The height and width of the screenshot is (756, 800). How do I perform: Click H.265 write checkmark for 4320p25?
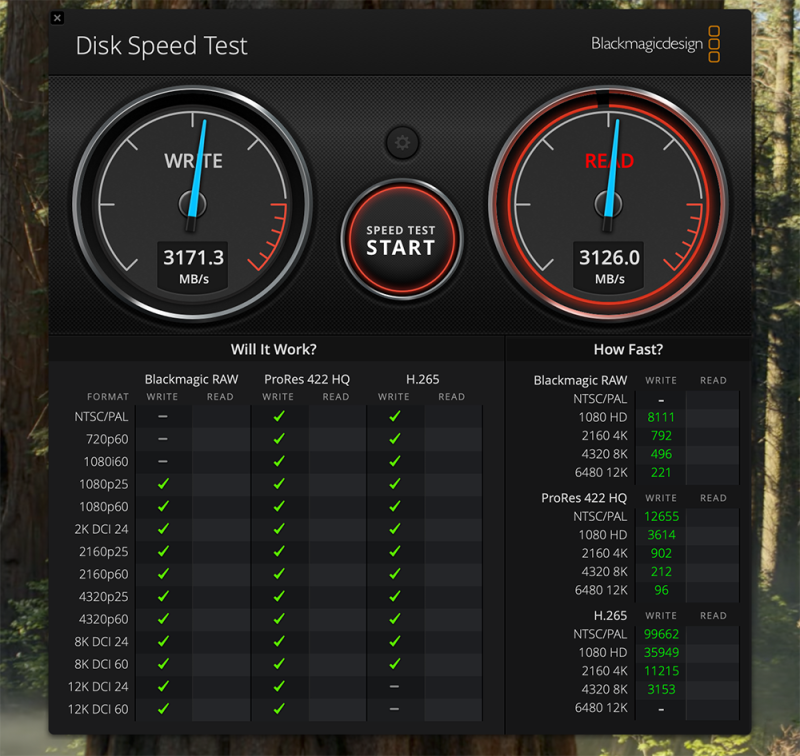click(x=394, y=596)
